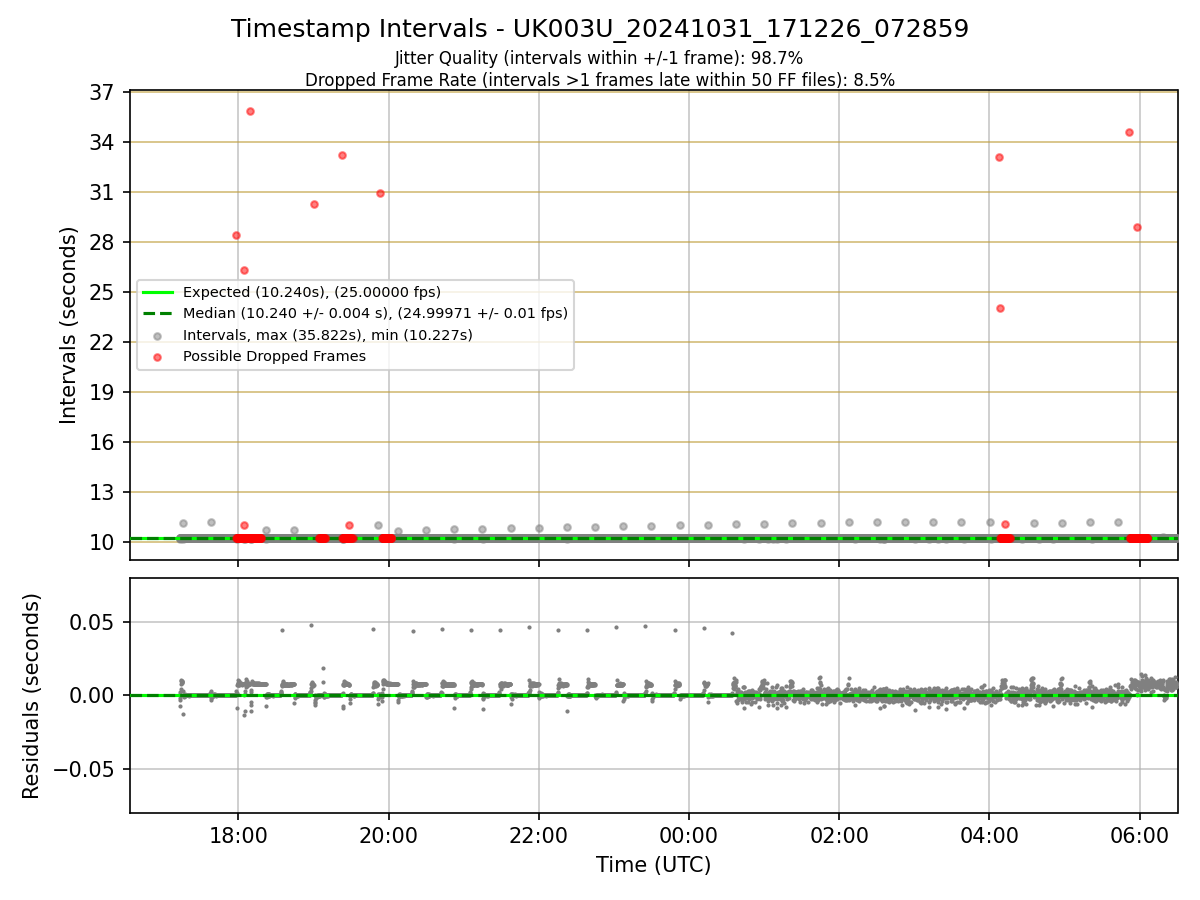Click the legend entry starting with 'Median (10.240'
1200x900 pixels.
pyautogui.click(x=375, y=313)
